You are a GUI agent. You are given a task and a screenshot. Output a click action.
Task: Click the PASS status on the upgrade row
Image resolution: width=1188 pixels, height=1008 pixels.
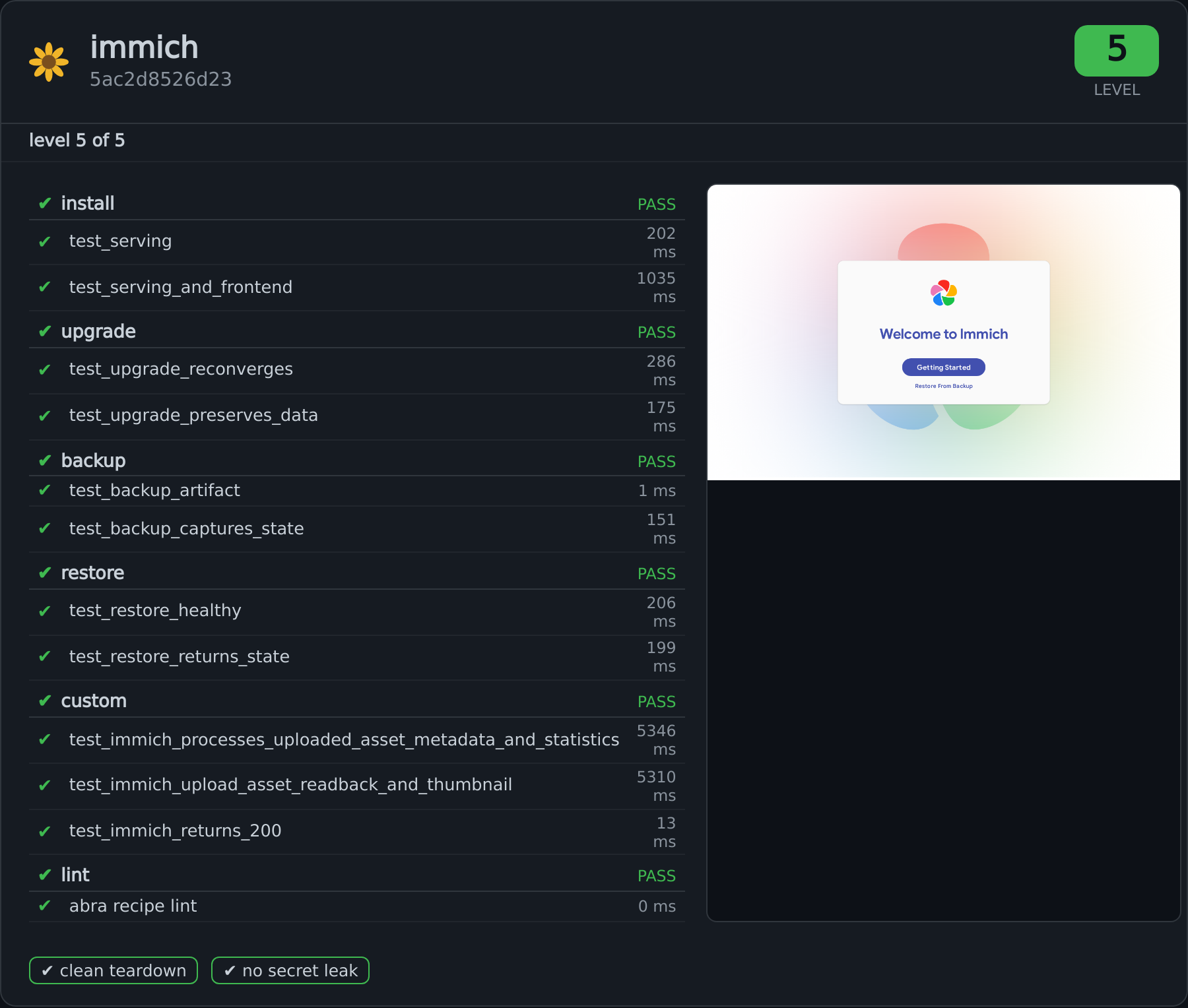tap(656, 332)
